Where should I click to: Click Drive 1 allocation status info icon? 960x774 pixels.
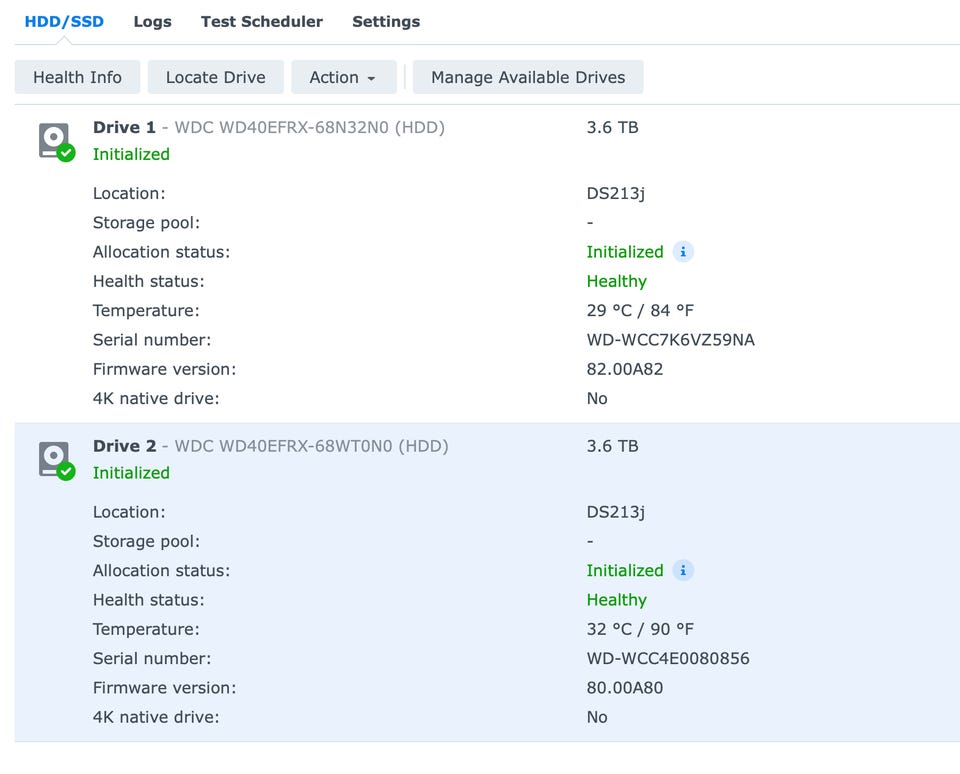coord(683,252)
